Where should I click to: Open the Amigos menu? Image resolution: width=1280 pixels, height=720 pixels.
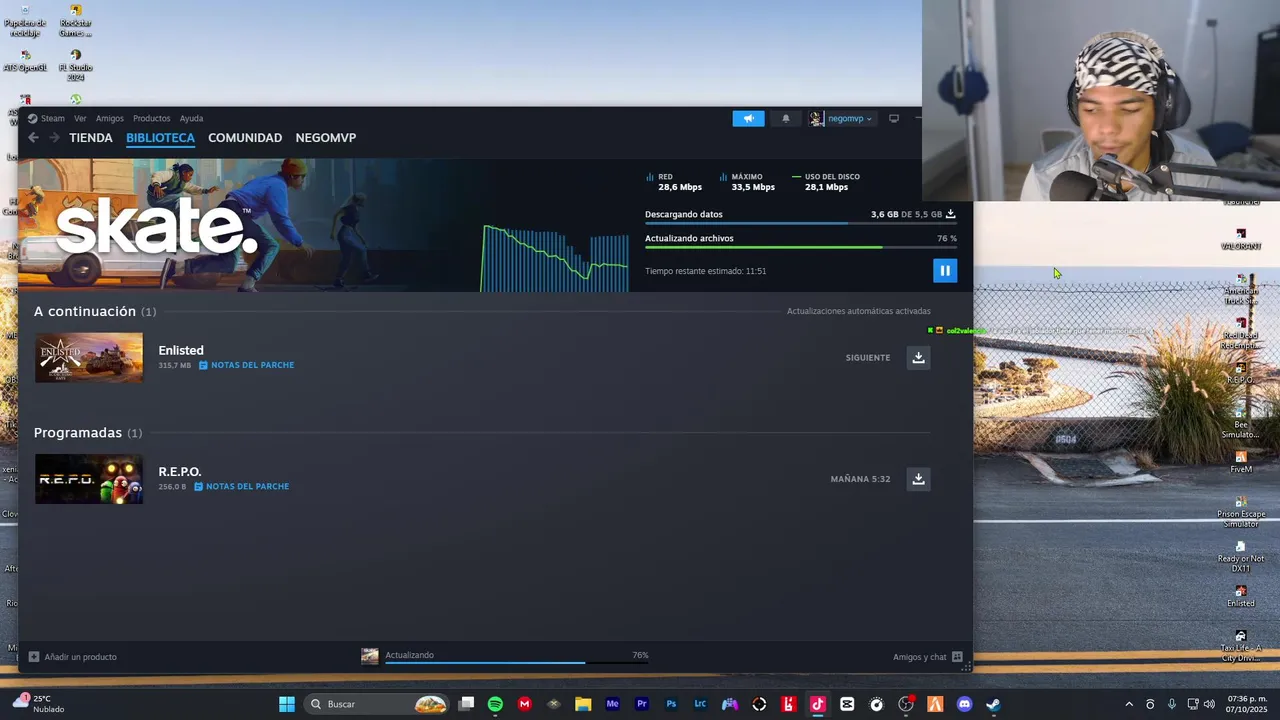110,118
